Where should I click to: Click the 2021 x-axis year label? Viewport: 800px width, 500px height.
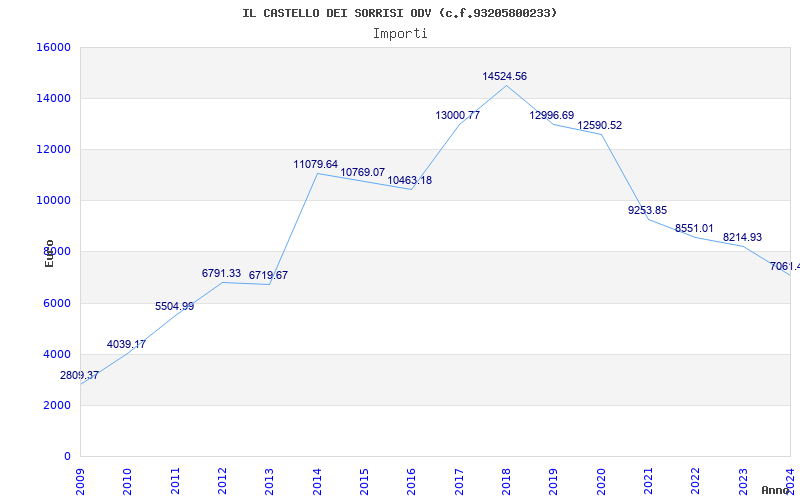(648, 481)
